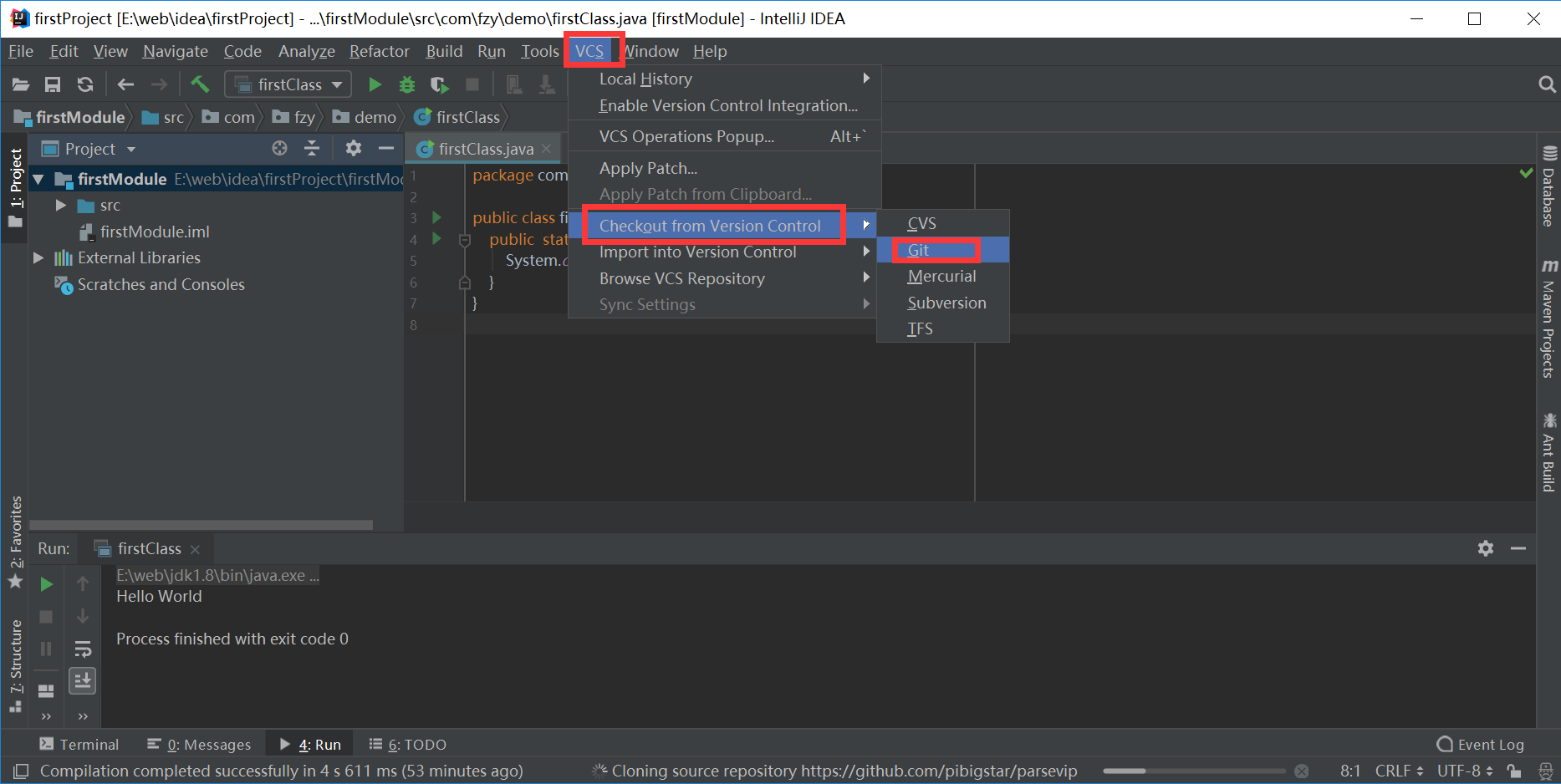Click the Soft-Wrap icon in Run panel

[83, 649]
